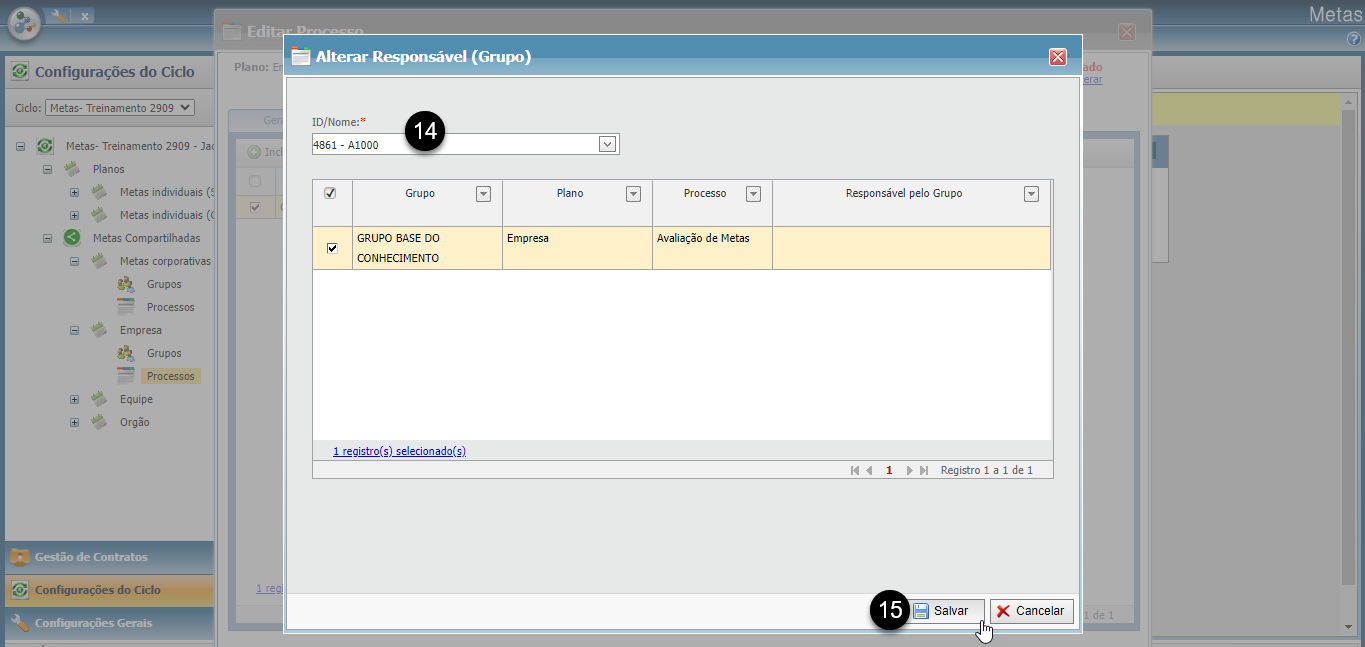Screen dimensions: 1365x647
Task: Expand the Equipe tree node
Action: click(74, 399)
